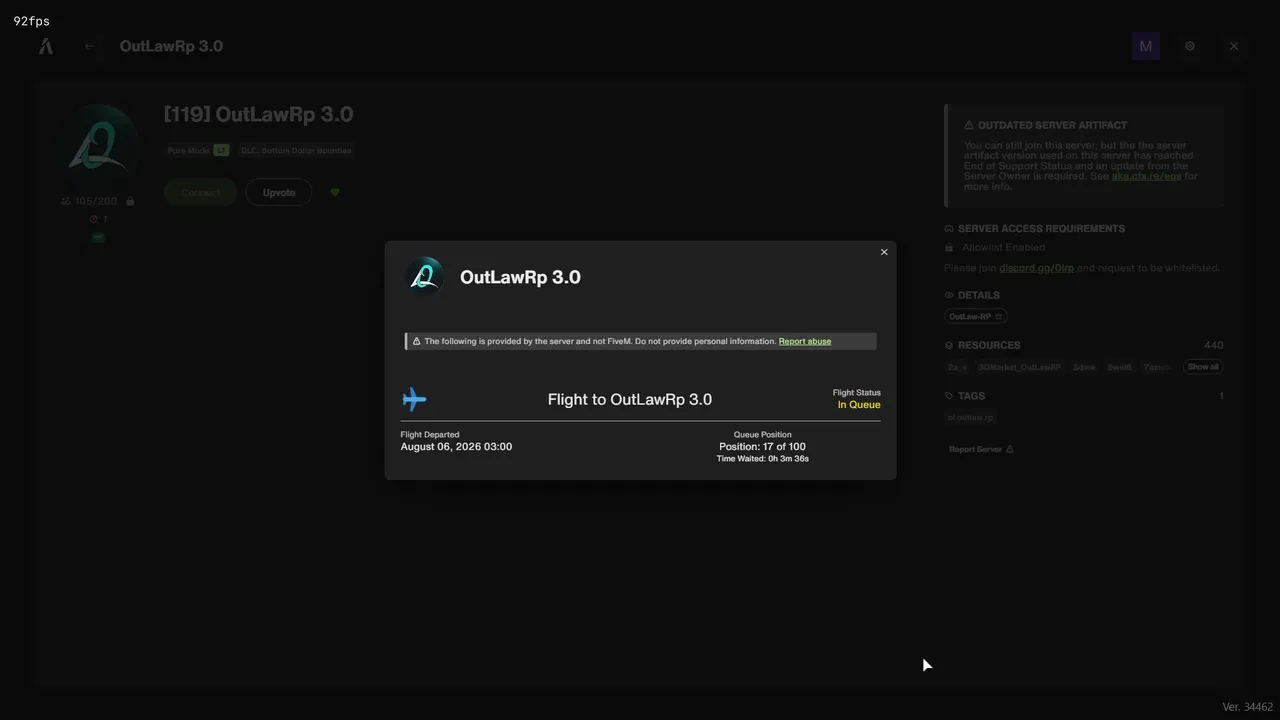This screenshot has width=1280, height=720.
Task: Open the M user profile avatar
Action: click(1146, 46)
